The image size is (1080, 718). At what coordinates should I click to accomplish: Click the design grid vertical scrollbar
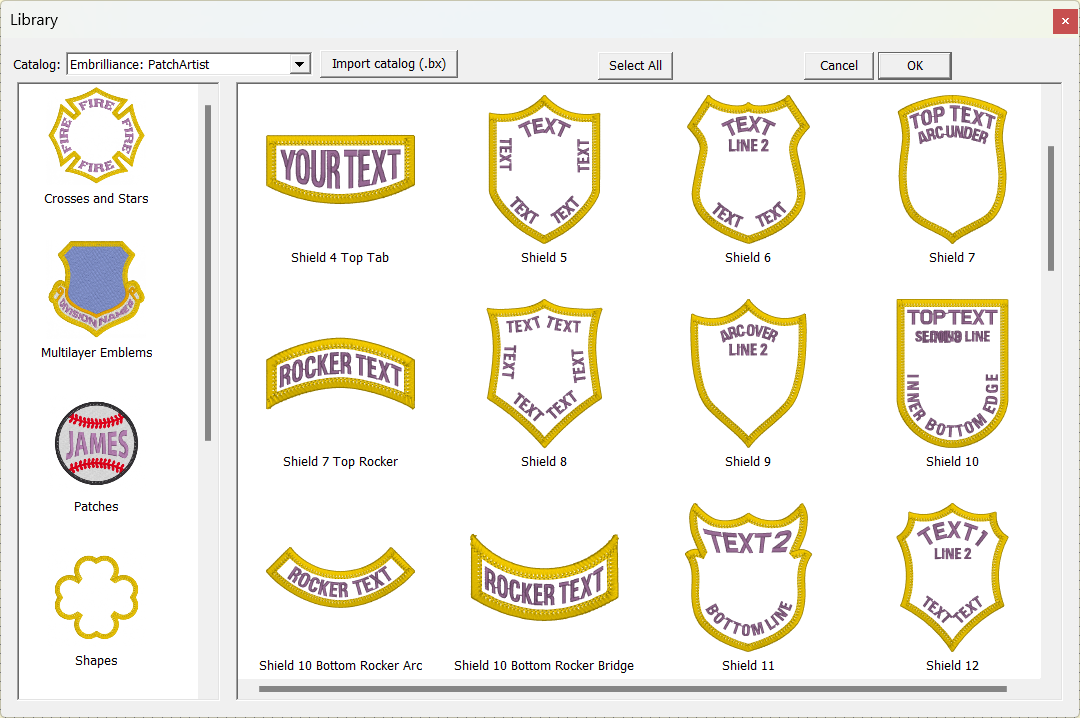coord(1050,208)
